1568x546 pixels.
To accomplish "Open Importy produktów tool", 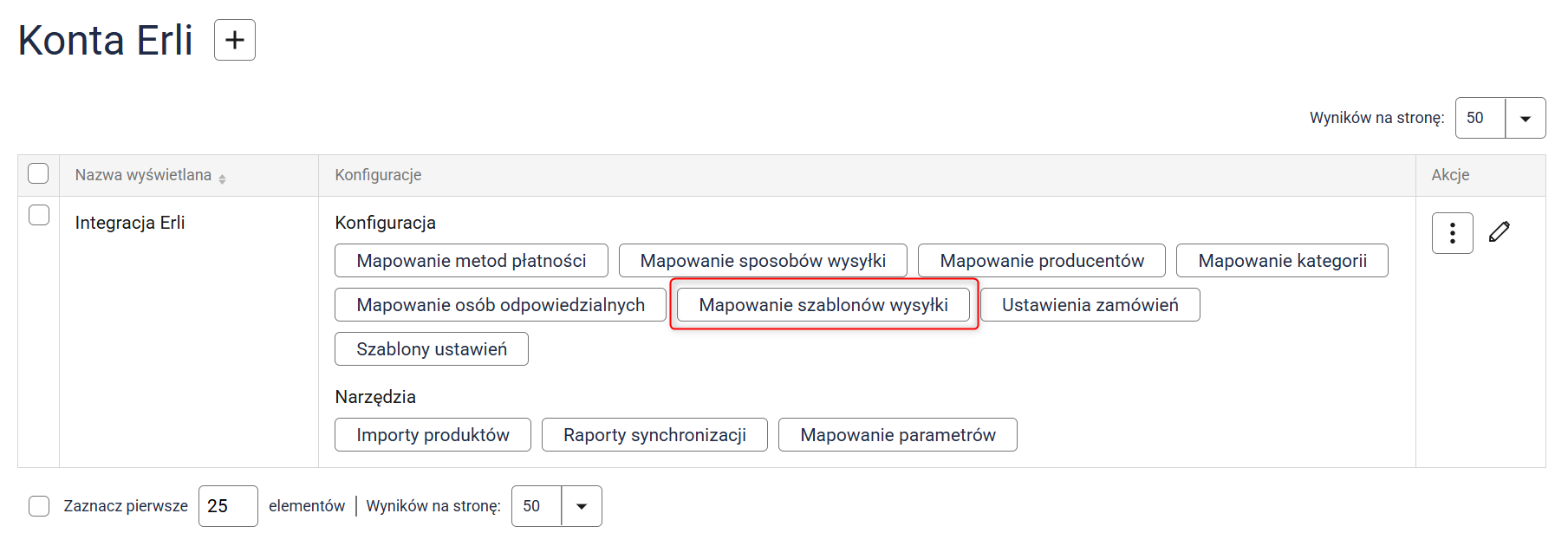I will 433,435.
